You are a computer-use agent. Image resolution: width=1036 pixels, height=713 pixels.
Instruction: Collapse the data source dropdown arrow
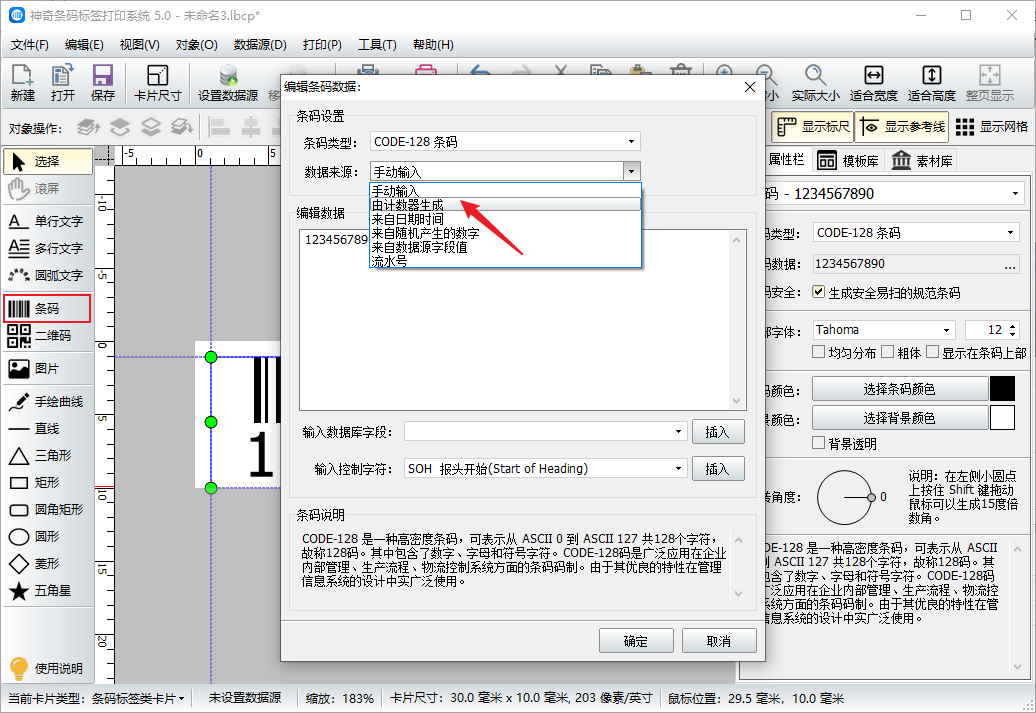coord(632,172)
